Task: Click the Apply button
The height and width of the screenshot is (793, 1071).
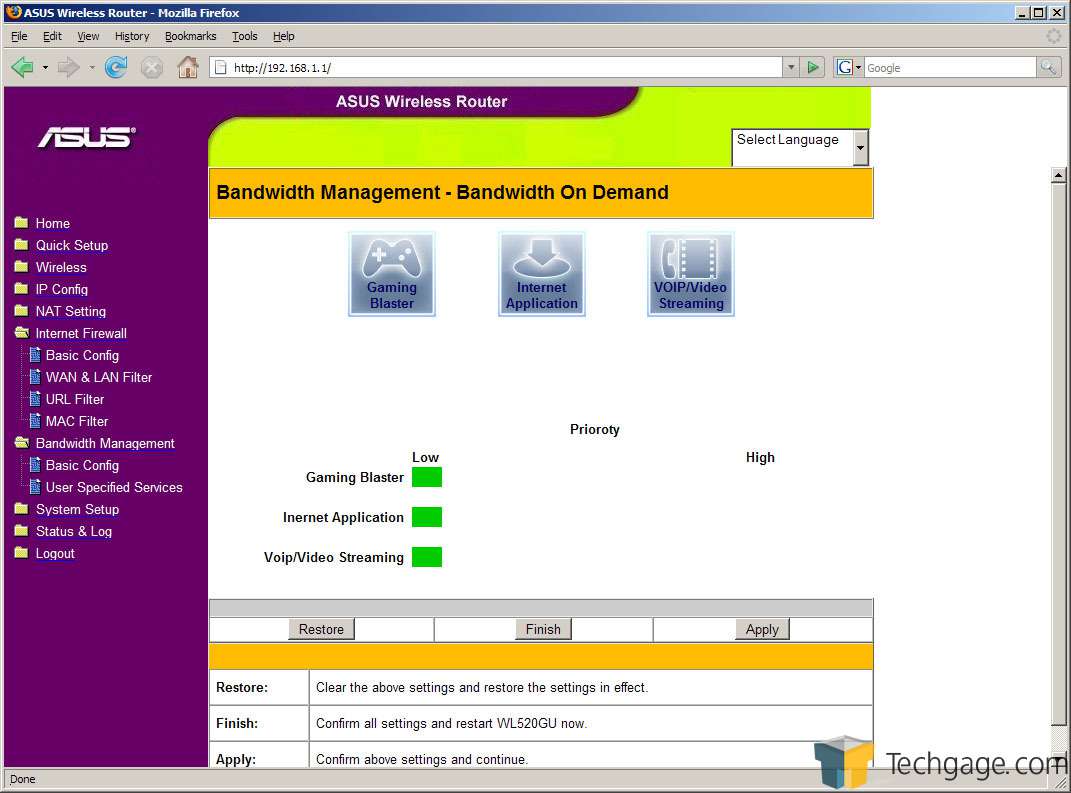Action: 762,629
